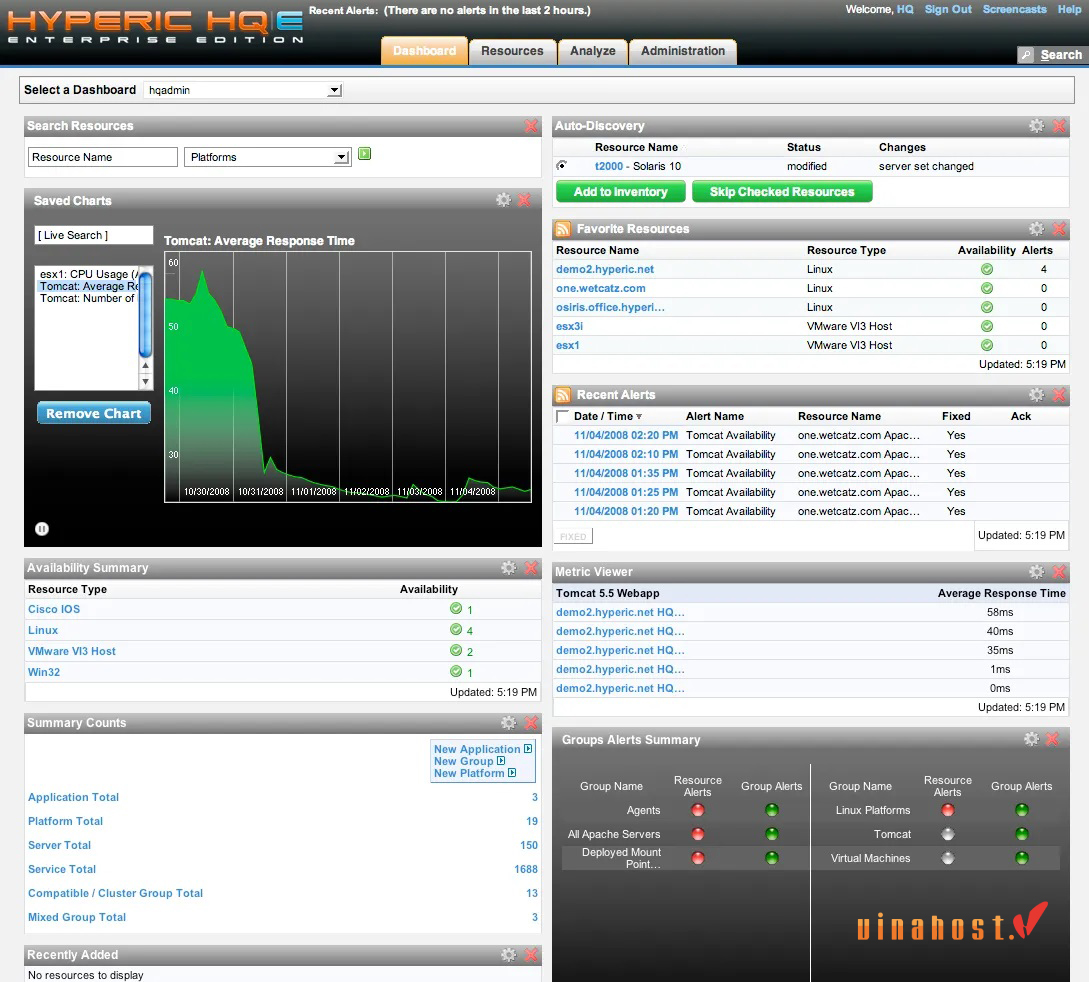
Task: Click red Resource Alerts indicator for Agents
Action: (x=698, y=810)
